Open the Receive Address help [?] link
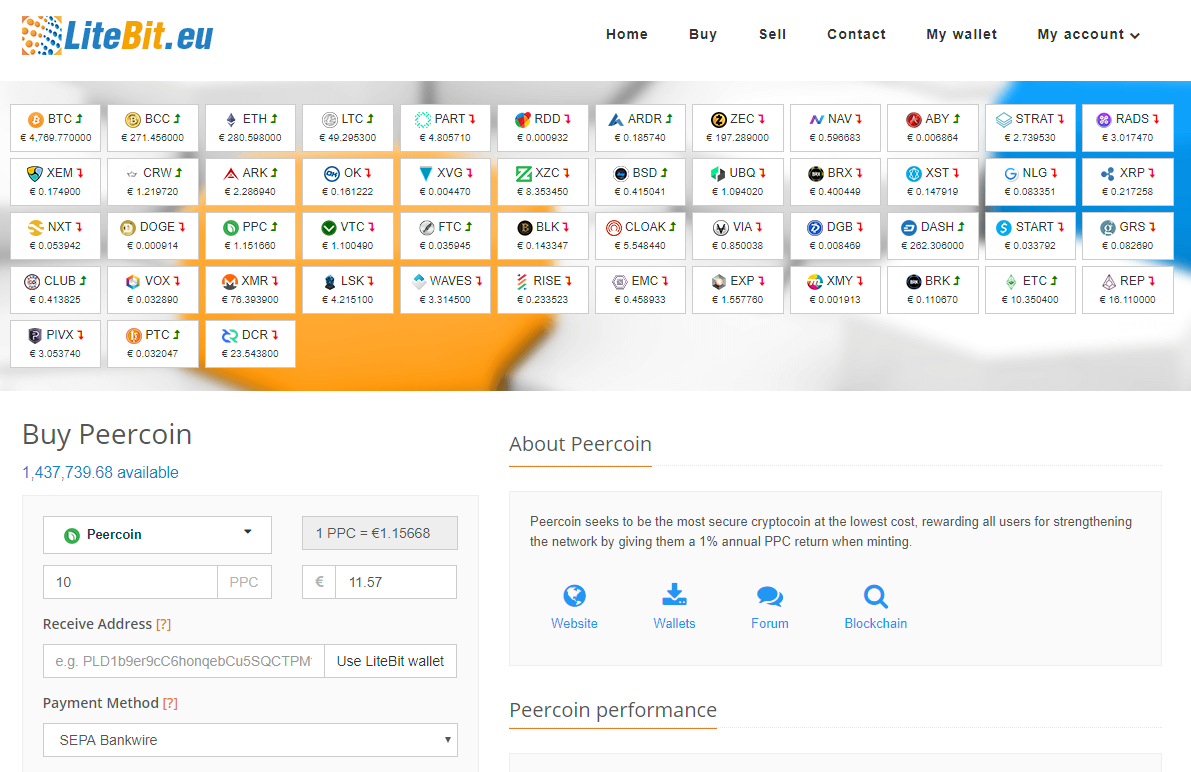 coord(163,625)
